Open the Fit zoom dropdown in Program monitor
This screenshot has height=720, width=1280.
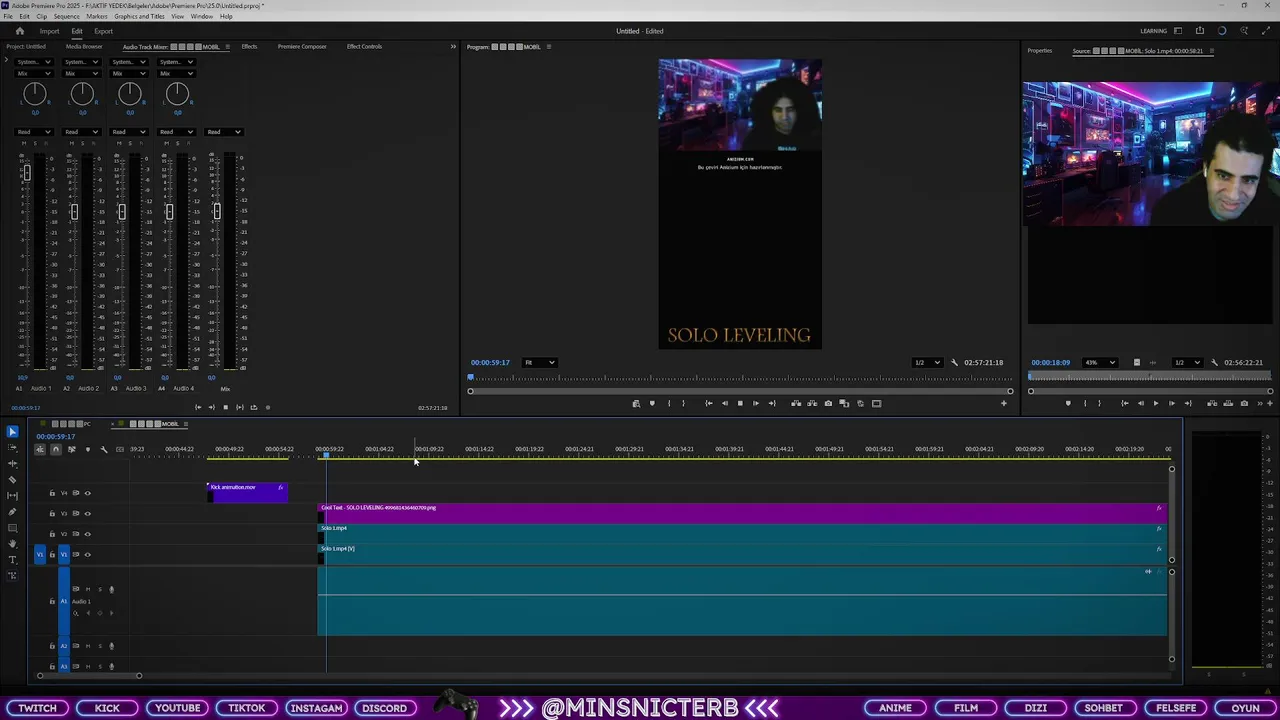click(540, 362)
